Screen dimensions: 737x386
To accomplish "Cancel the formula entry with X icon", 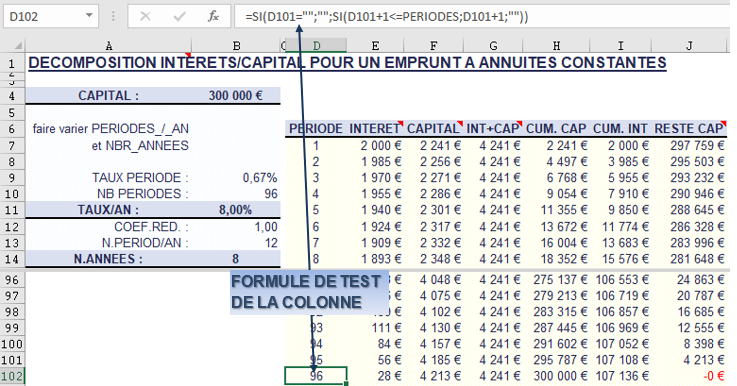I will tap(145, 16).
